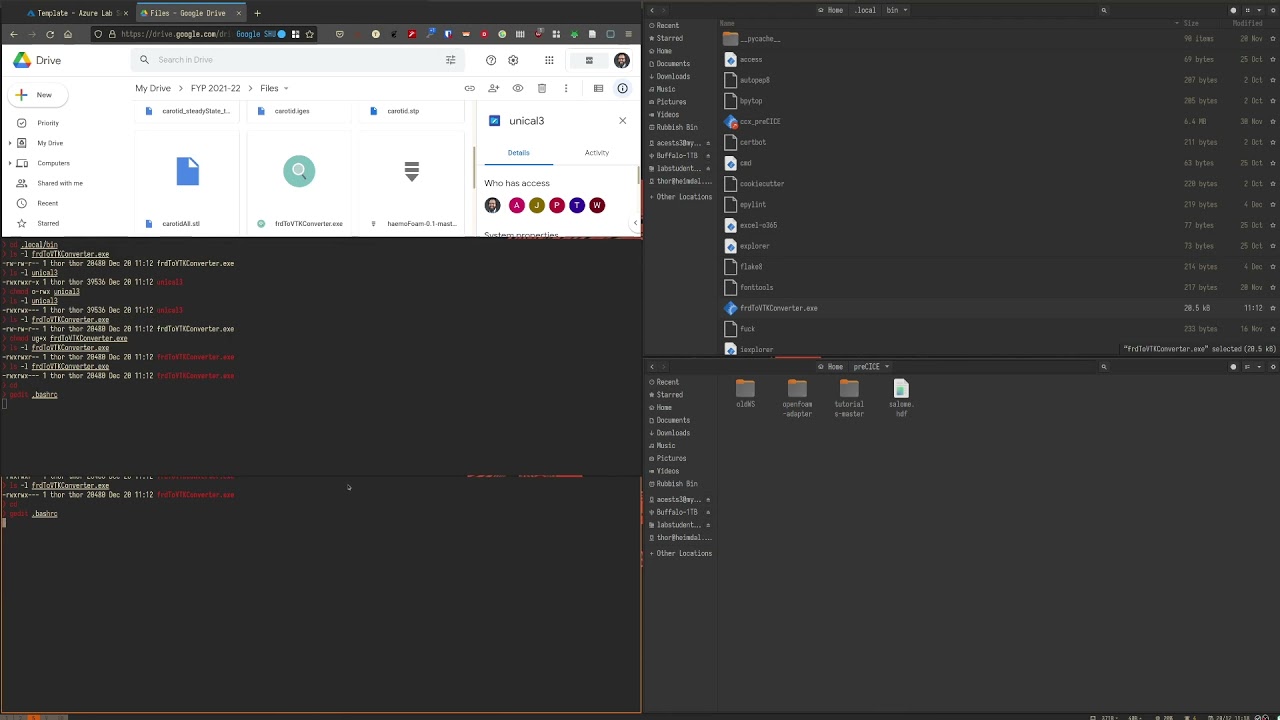Toggle star for the autopep8 file row
1280x720 pixels.
(x=1273, y=80)
